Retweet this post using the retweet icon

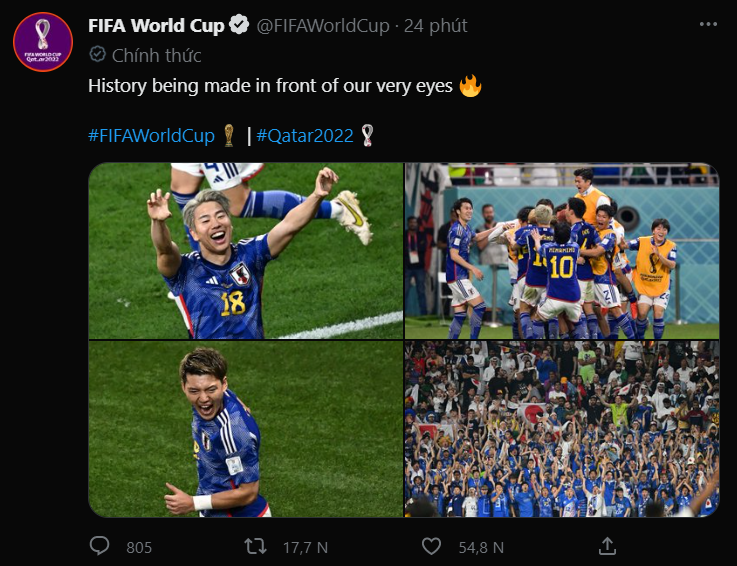256,546
